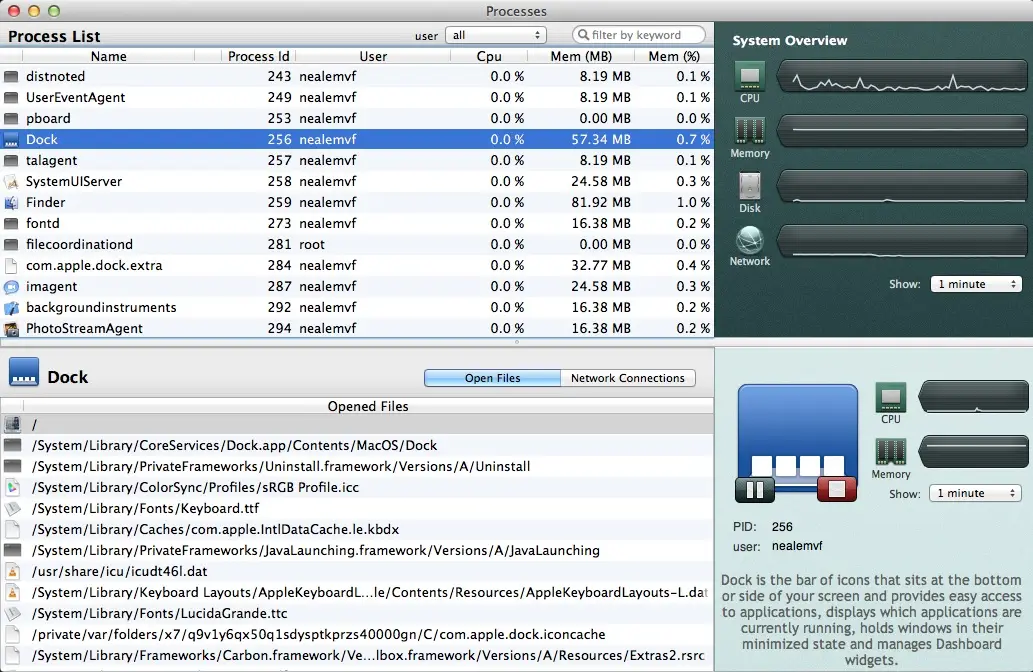1033x672 pixels.
Task: Click the Disk icon in System Overview
Action: [750, 186]
